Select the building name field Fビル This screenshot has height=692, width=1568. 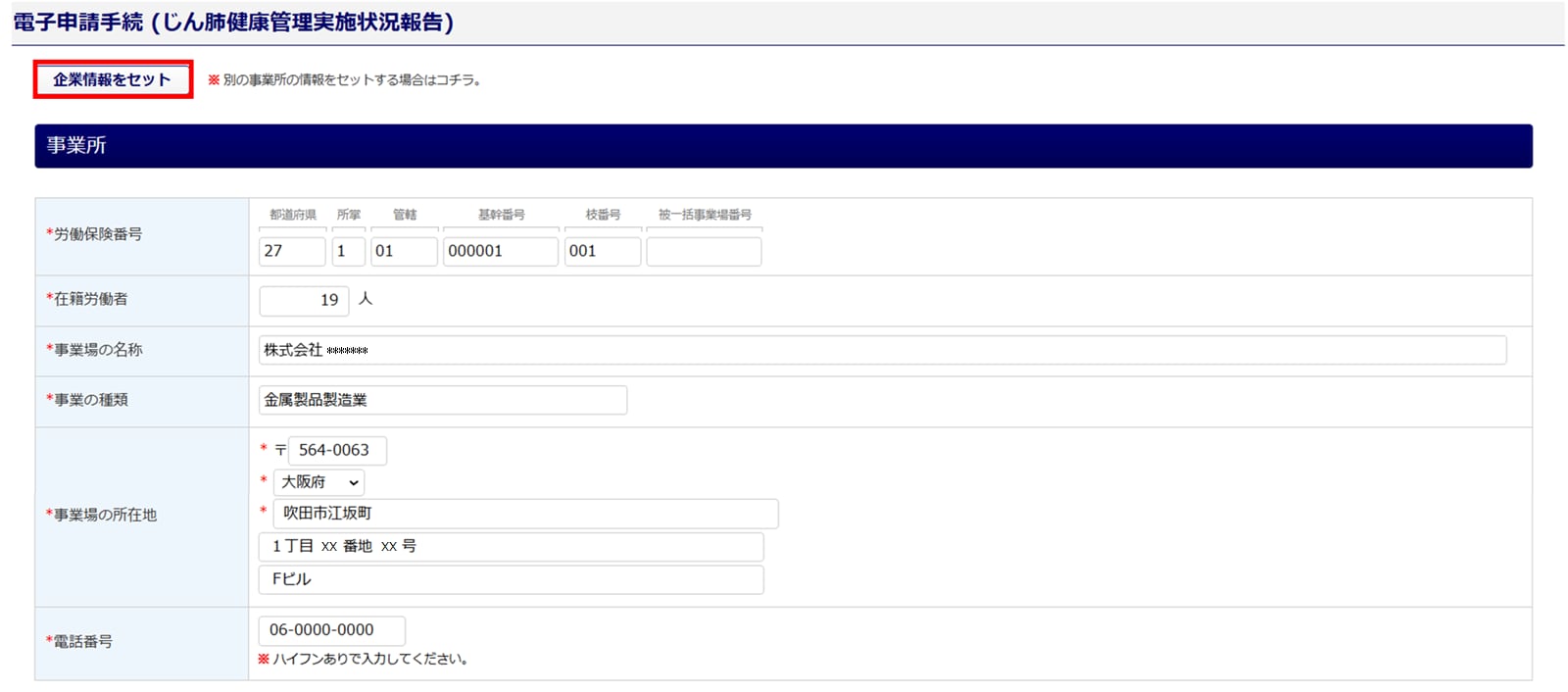pyautogui.click(x=511, y=579)
